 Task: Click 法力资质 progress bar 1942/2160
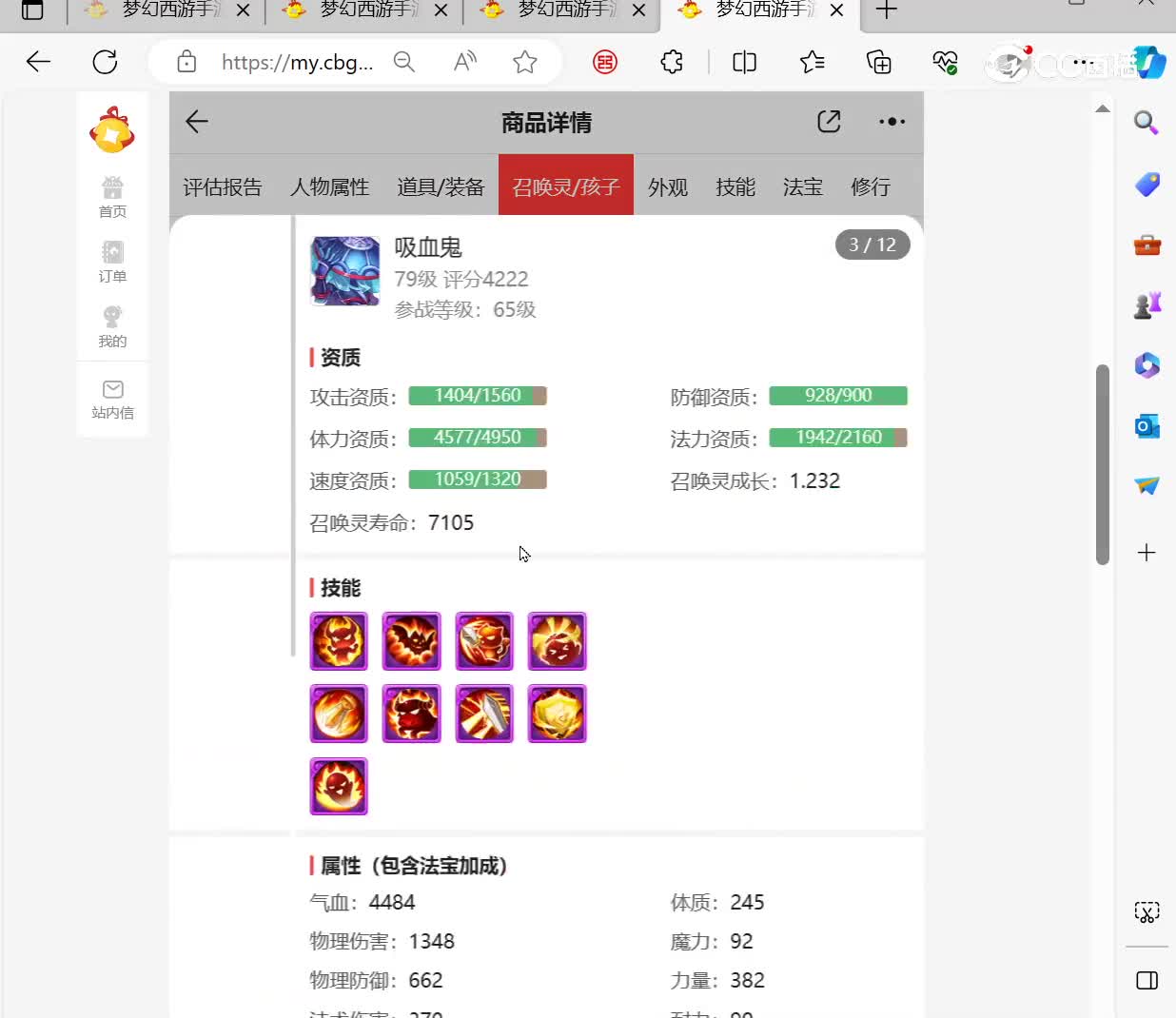pos(838,438)
